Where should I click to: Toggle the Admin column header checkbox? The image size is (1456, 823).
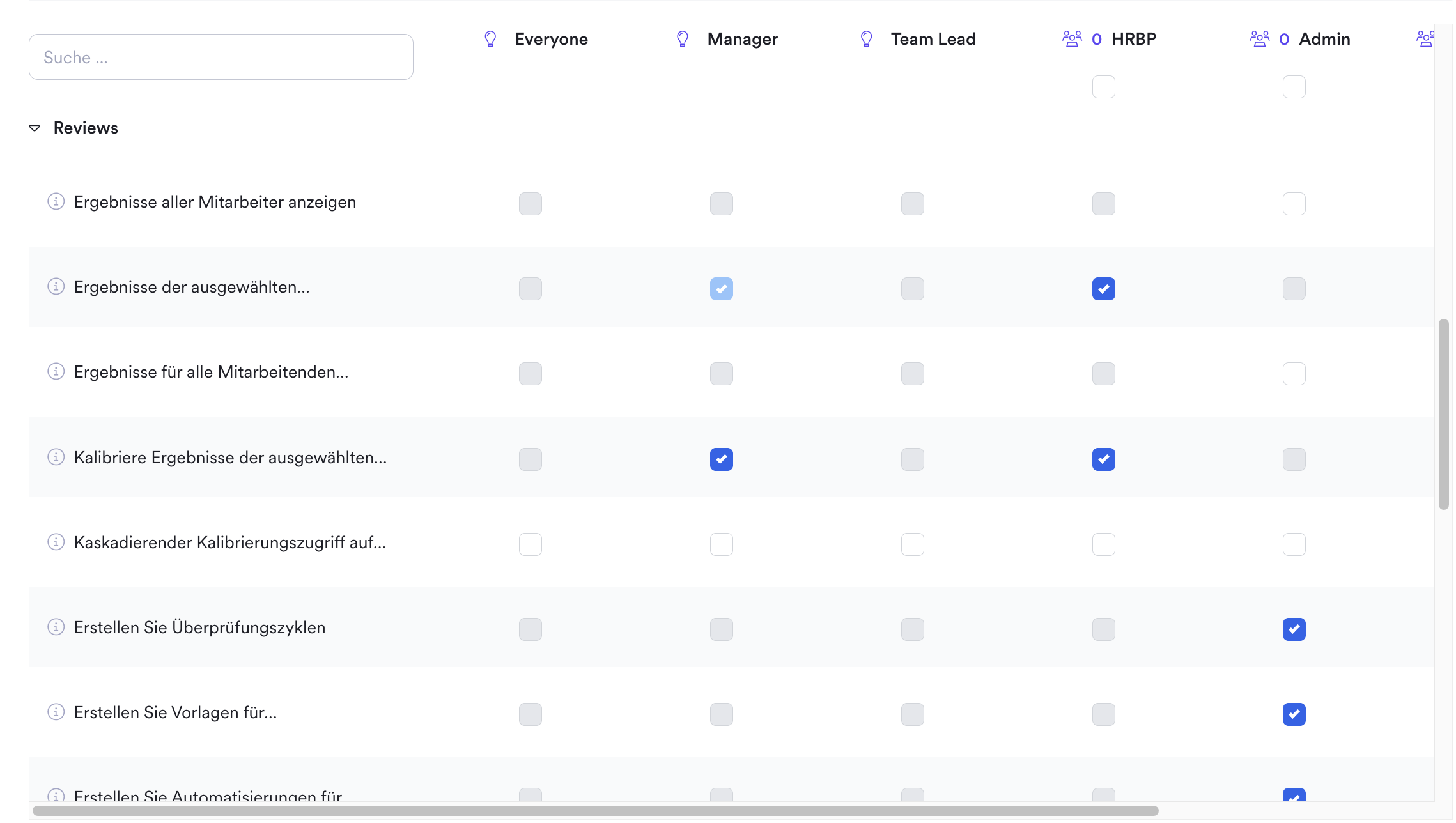click(1294, 87)
